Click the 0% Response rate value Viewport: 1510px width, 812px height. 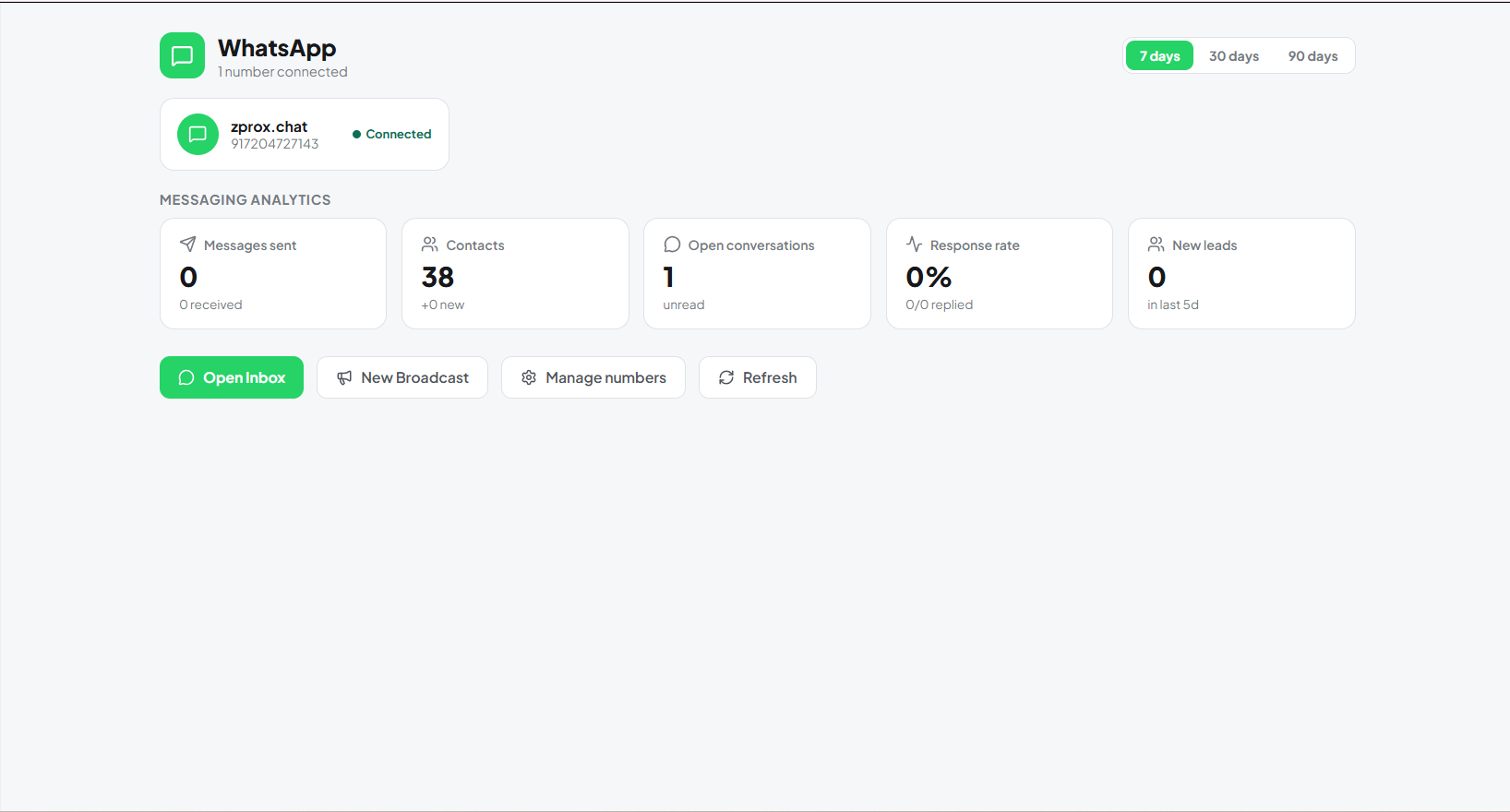[x=929, y=277]
